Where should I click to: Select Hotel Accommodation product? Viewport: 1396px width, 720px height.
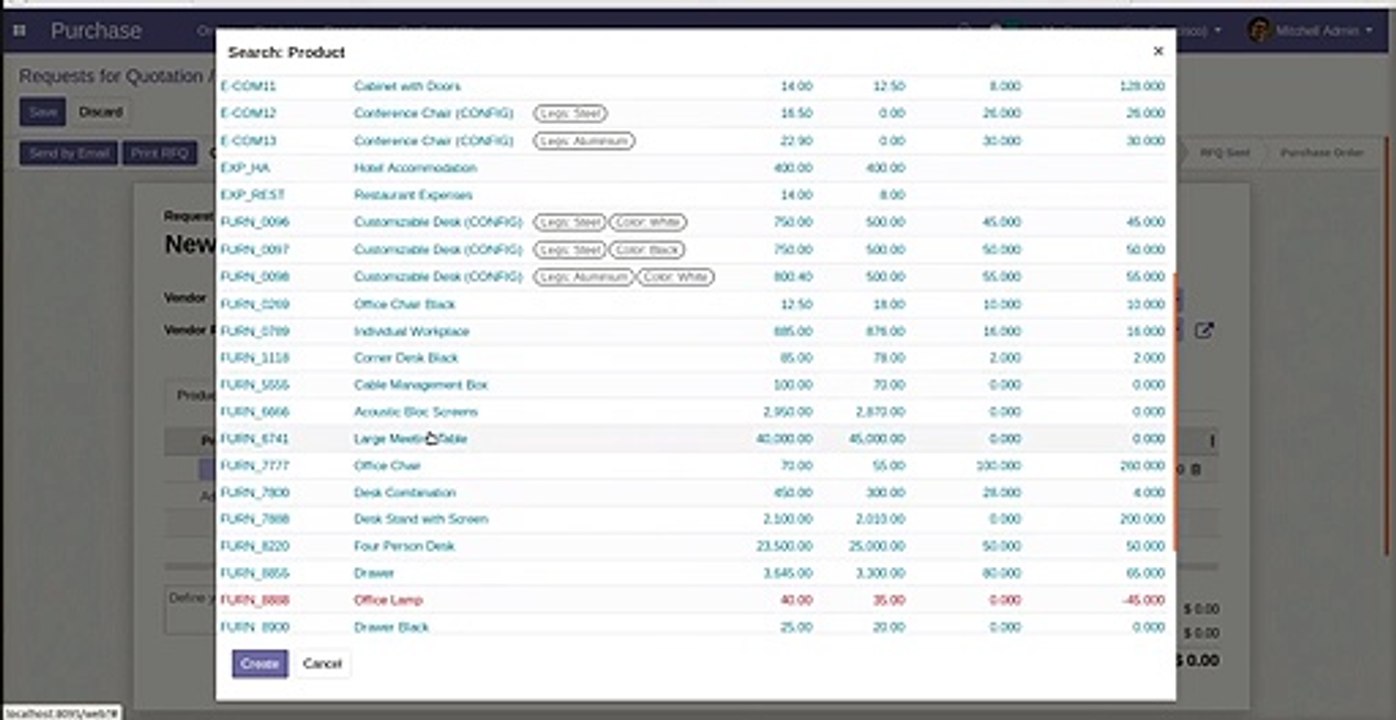415,168
